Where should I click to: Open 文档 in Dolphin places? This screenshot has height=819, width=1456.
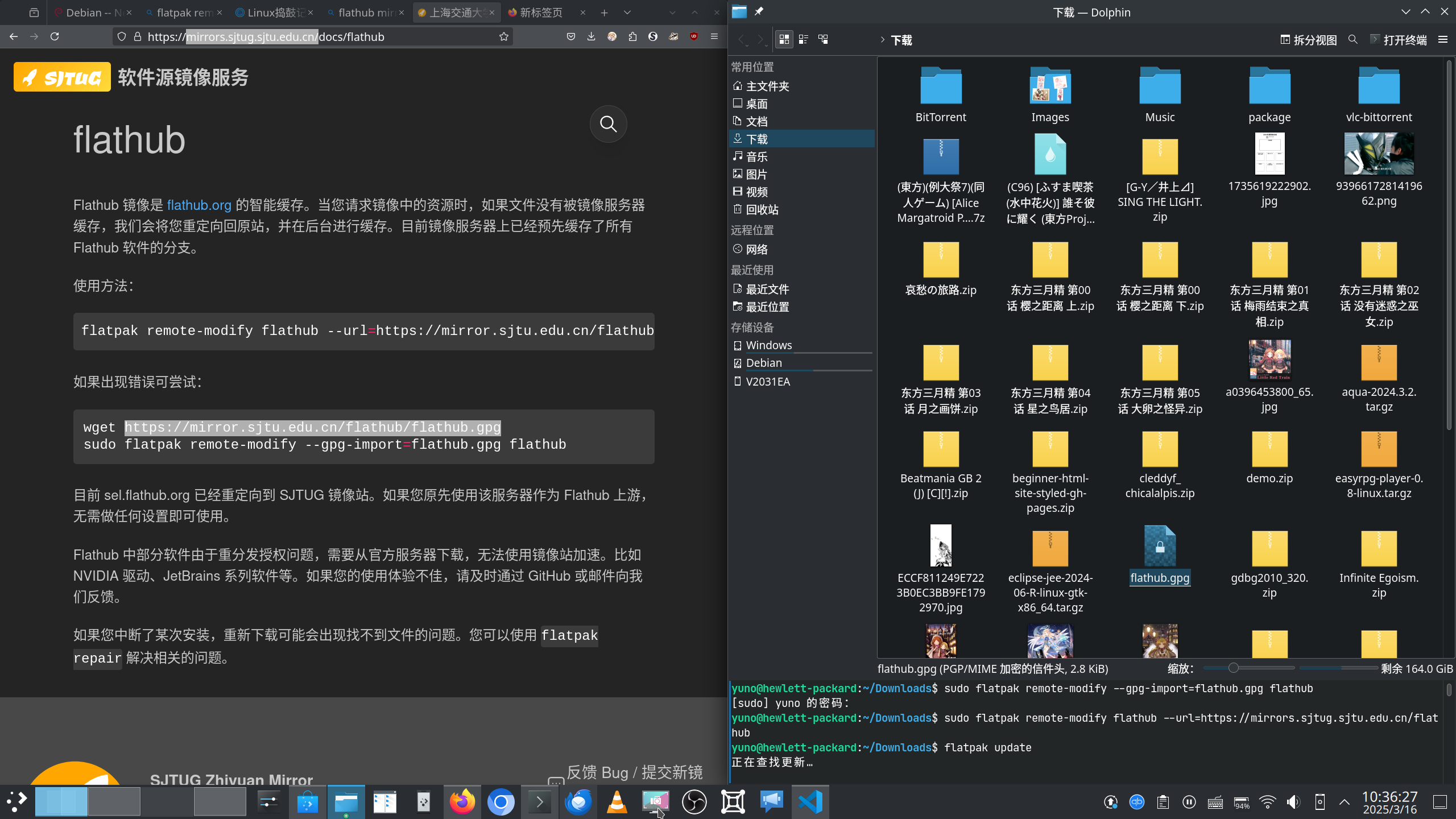tap(802, 121)
